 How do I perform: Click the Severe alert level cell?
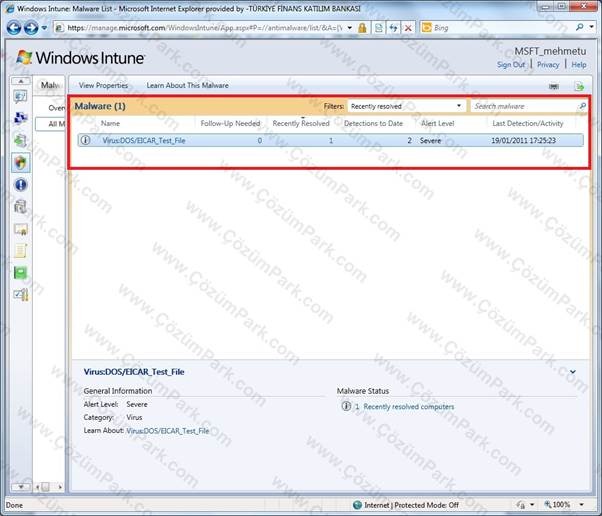430,141
